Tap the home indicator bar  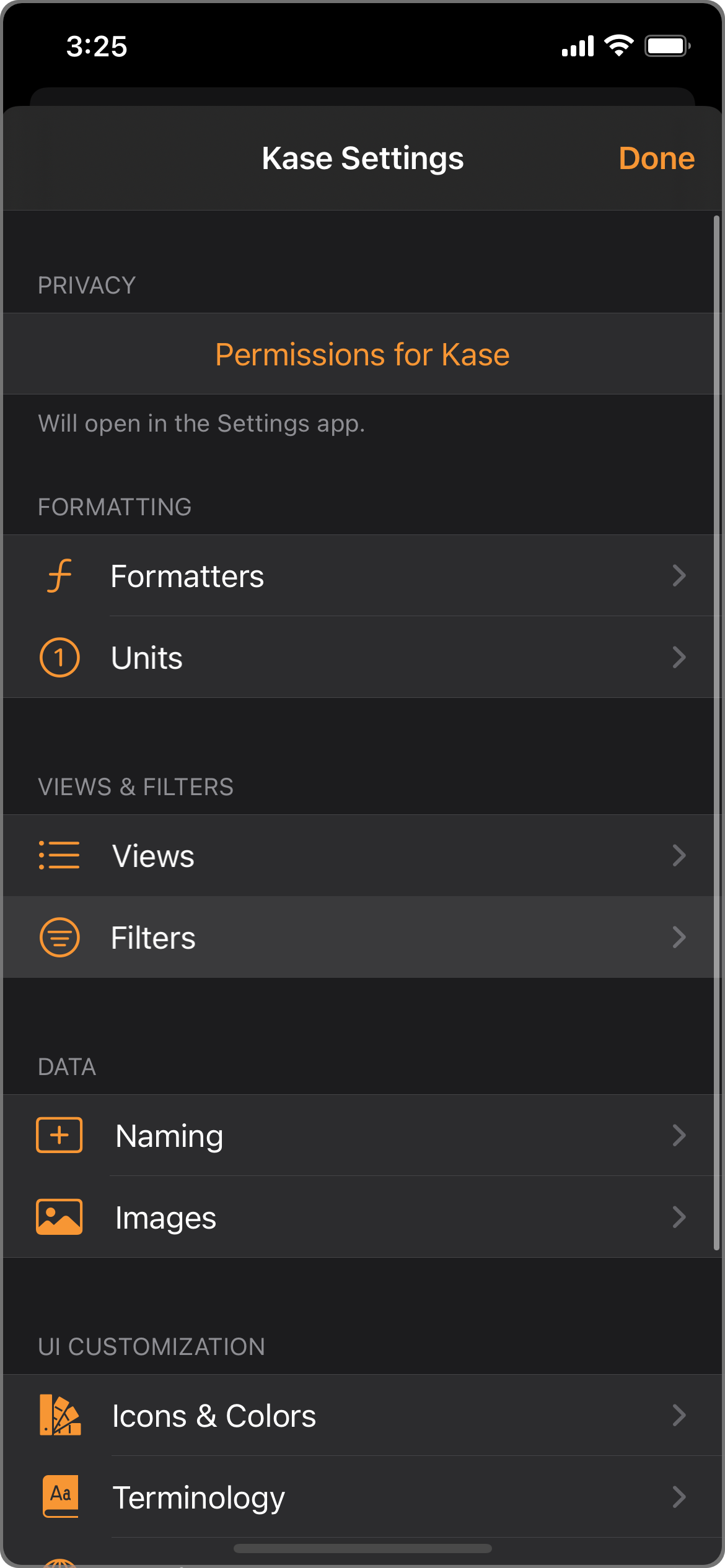point(362,1549)
